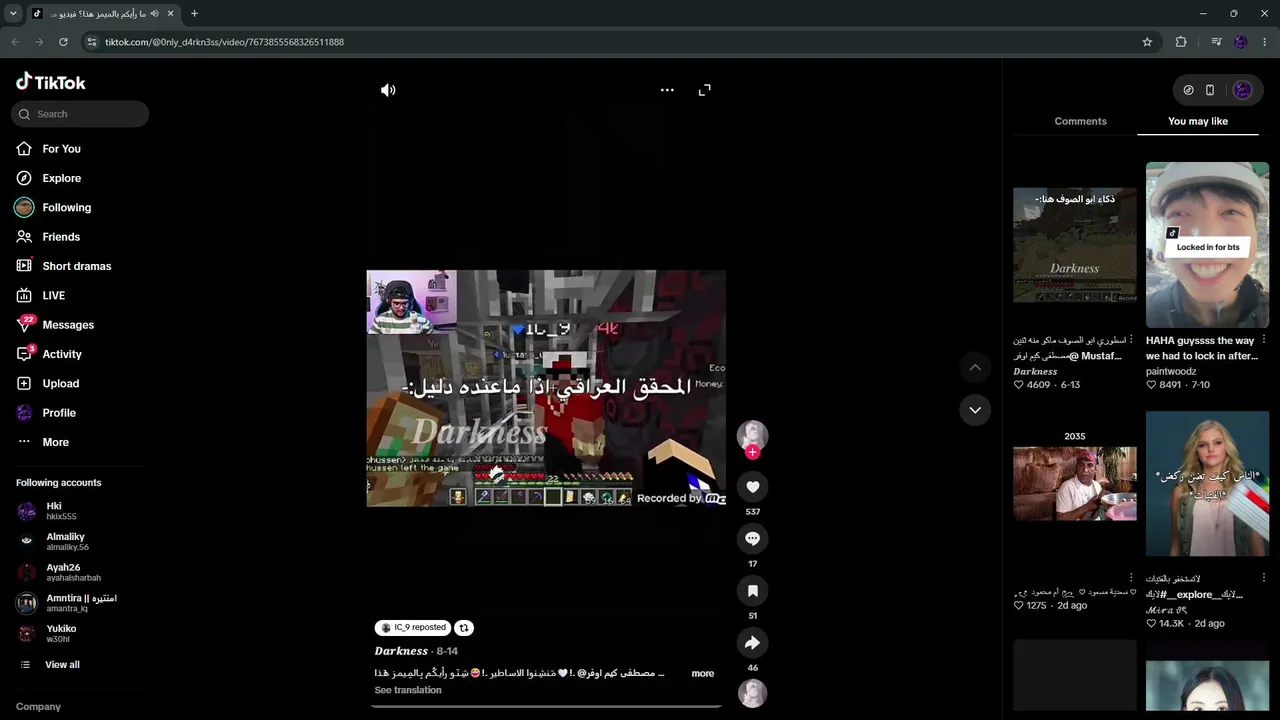Image resolution: width=1280 pixels, height=720 pixels.
Task: Go to the For You feed
Action: [61, 149]
